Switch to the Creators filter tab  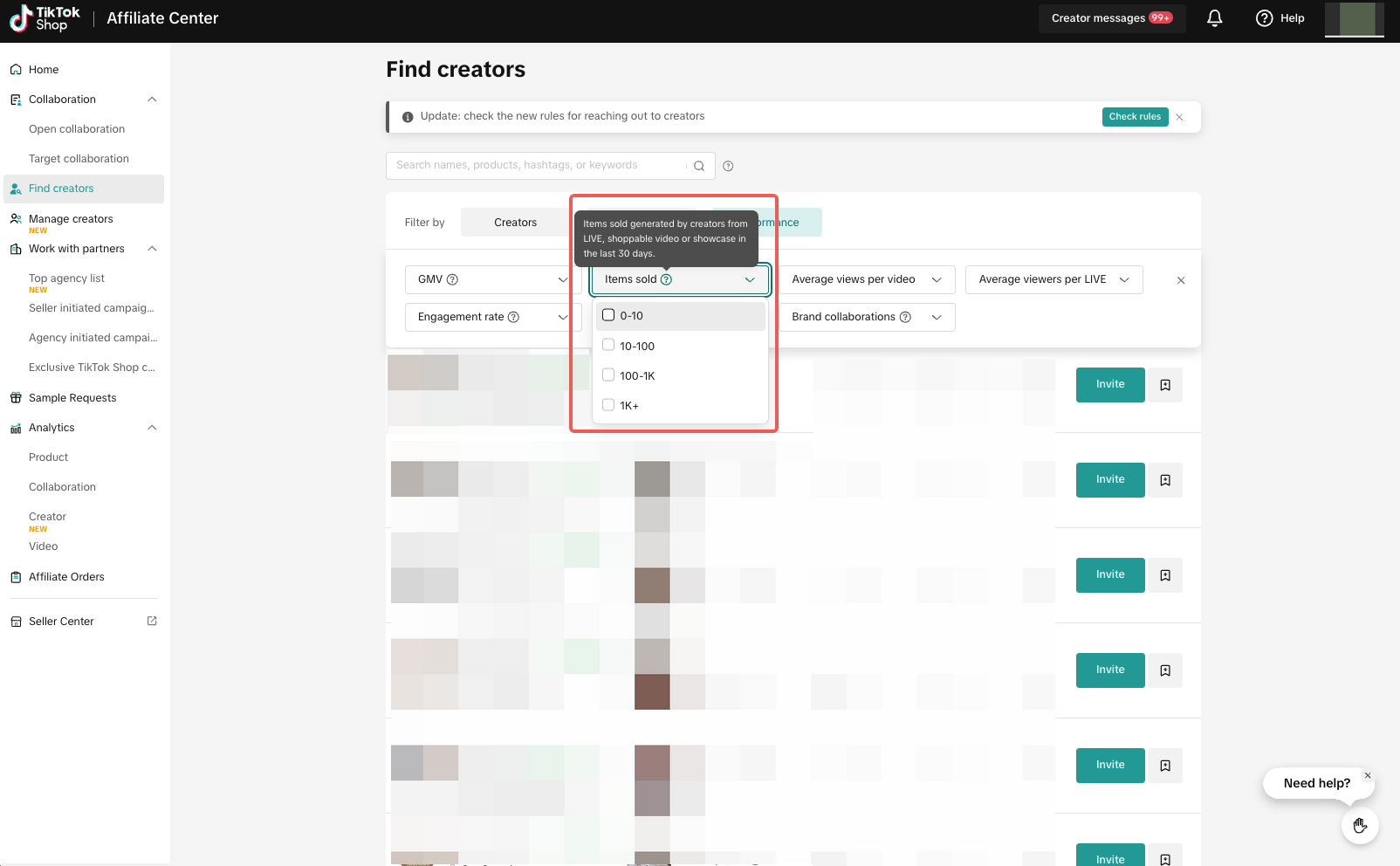point(515,223)
